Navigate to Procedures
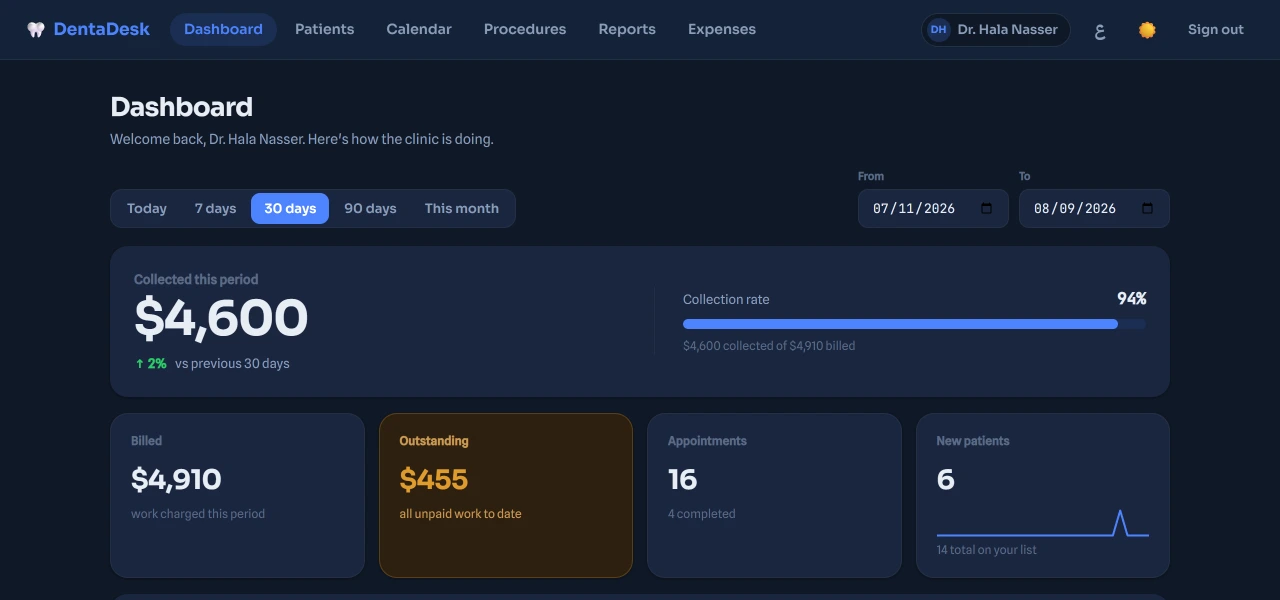 click(525, 30)
